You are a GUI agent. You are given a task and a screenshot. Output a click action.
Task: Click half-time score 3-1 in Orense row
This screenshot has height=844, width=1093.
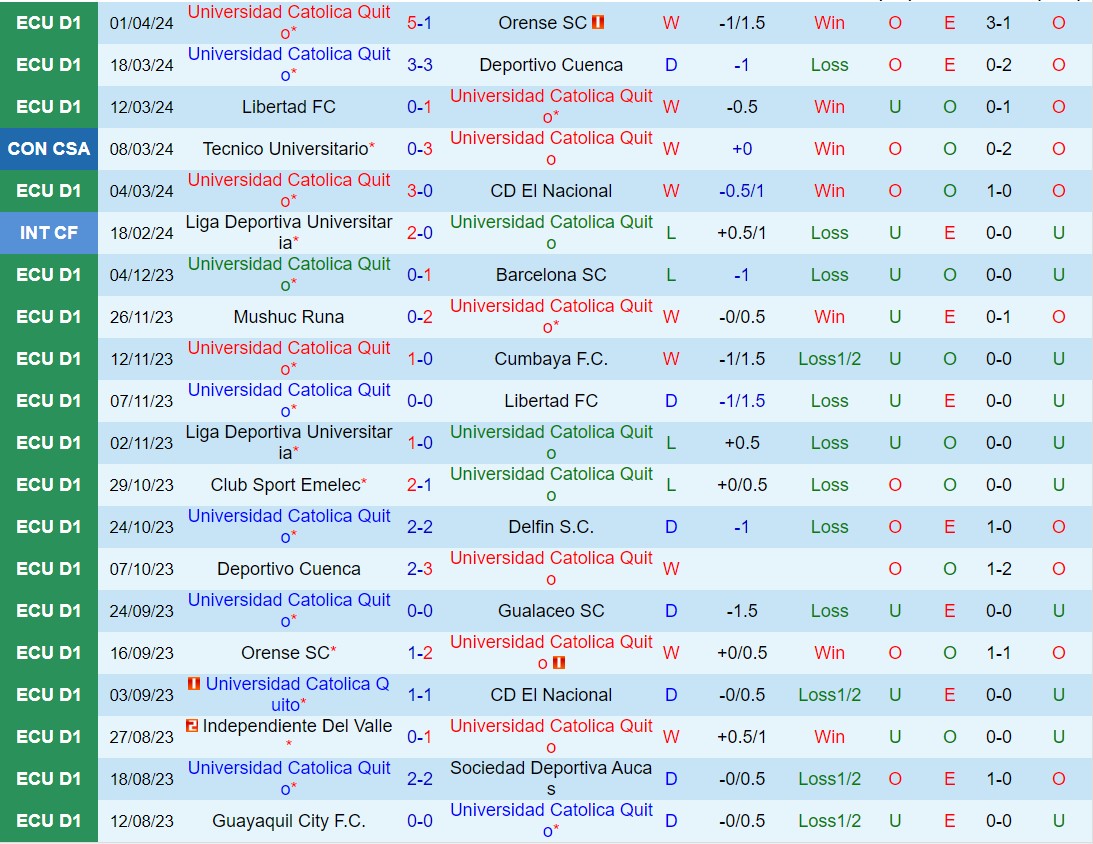coord(998,23)
